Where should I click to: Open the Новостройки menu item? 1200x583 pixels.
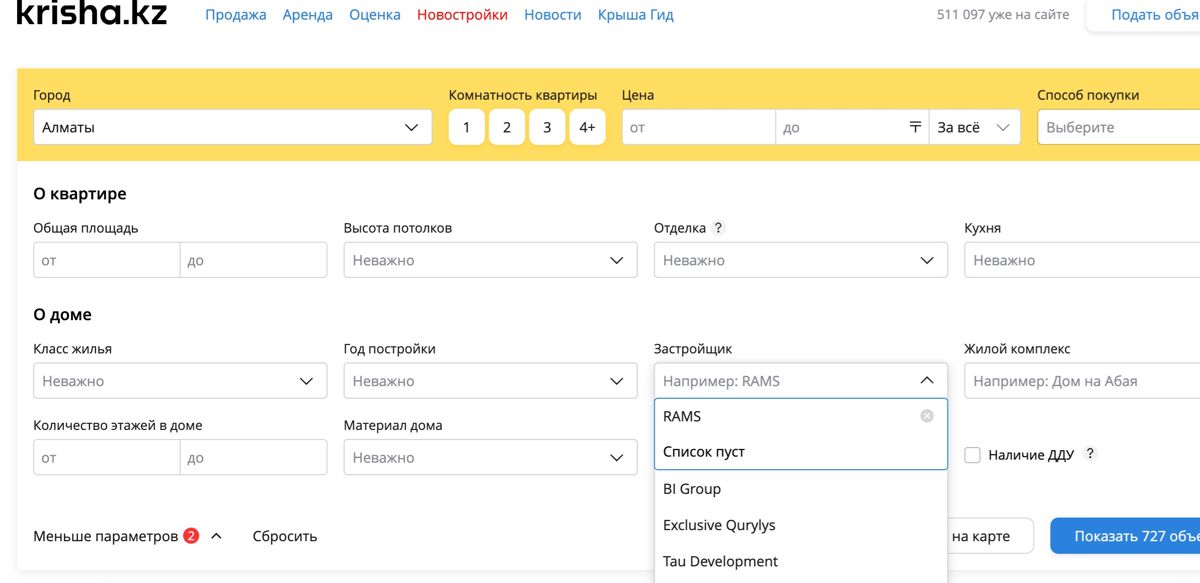point(462,15)
